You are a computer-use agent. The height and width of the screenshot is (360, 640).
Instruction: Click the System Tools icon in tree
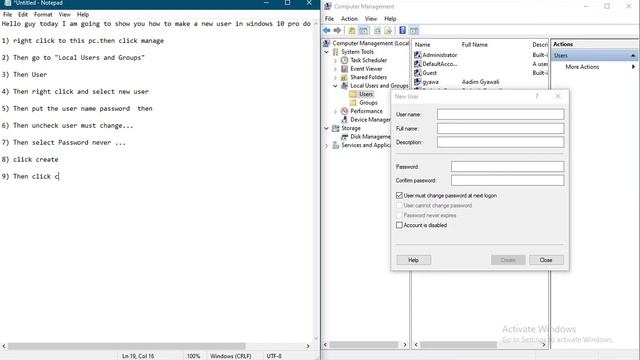point(336,52)
